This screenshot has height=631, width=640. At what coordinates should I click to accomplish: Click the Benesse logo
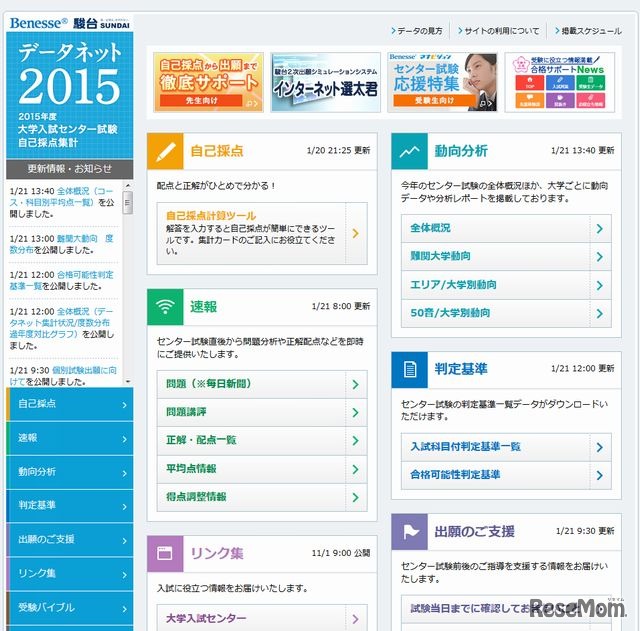pyautogui.click(x=38, y=23)
